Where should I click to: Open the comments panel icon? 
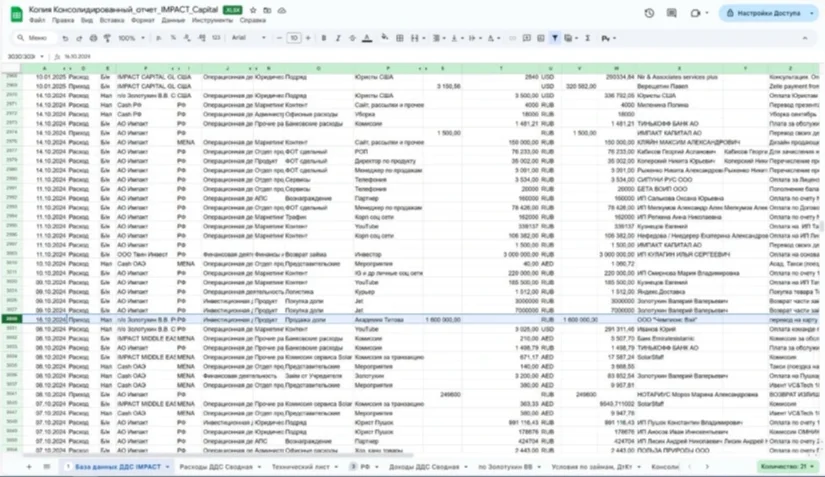pos(671,13)
